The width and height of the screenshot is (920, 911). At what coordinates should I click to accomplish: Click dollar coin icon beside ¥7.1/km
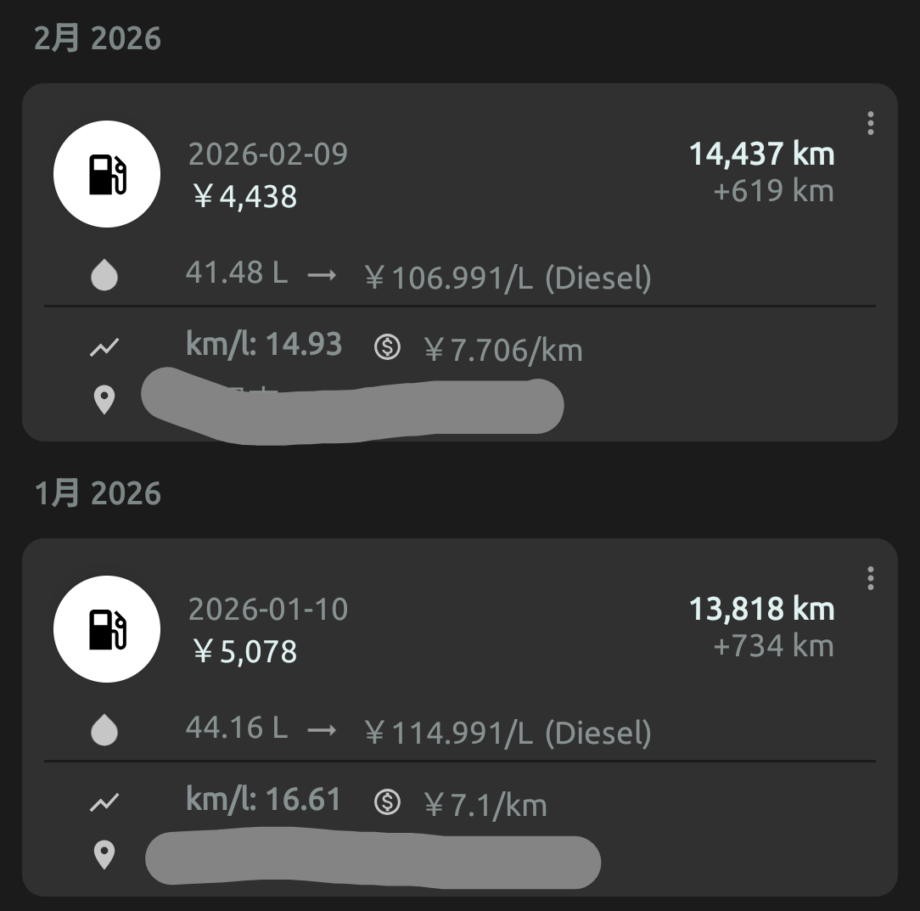(x=387, y=802)
